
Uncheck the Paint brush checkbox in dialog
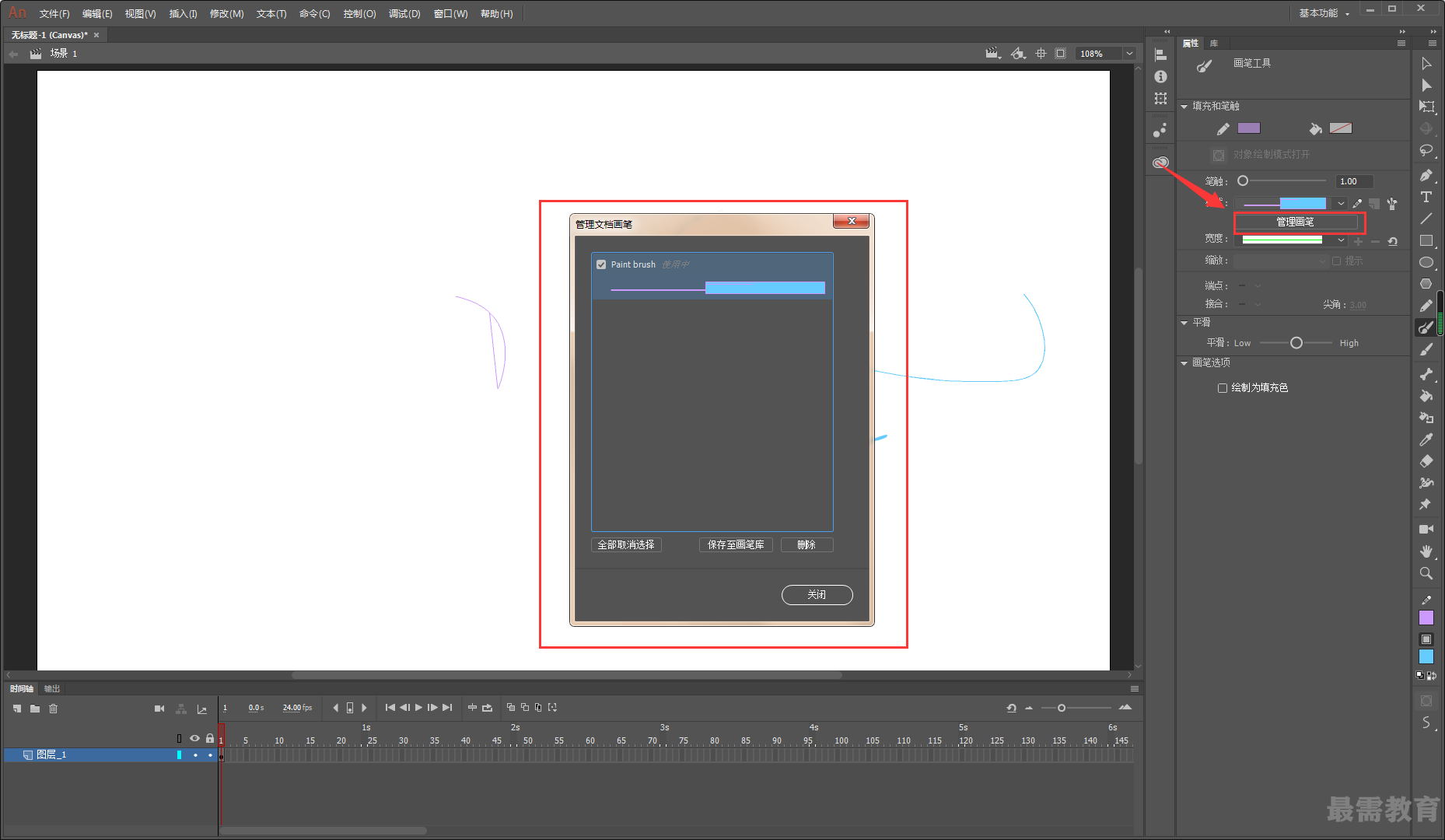601,264
